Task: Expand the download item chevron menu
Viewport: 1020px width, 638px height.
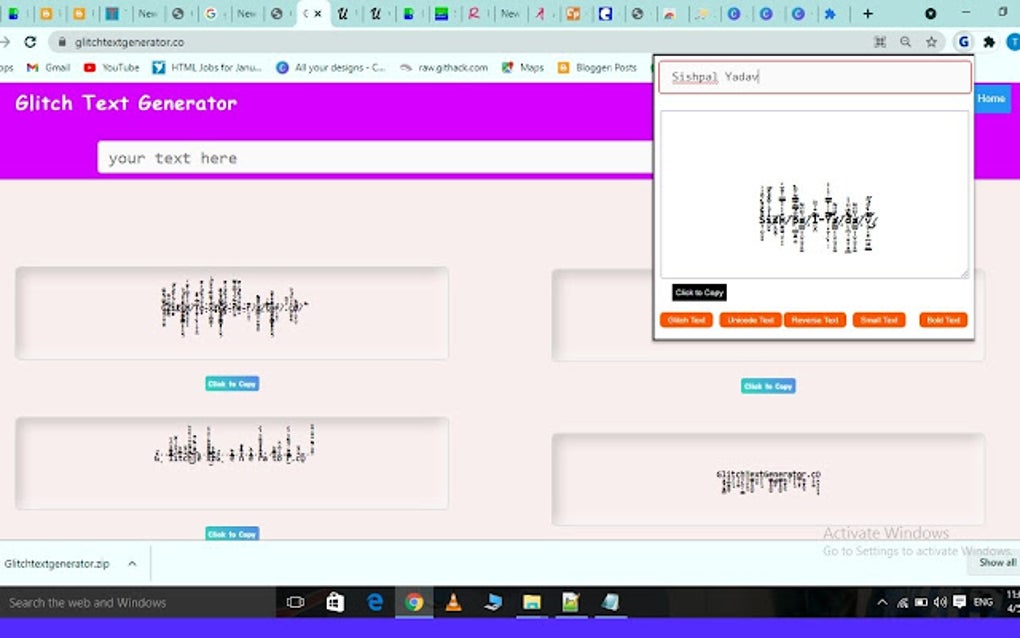Action: (132, 564)
